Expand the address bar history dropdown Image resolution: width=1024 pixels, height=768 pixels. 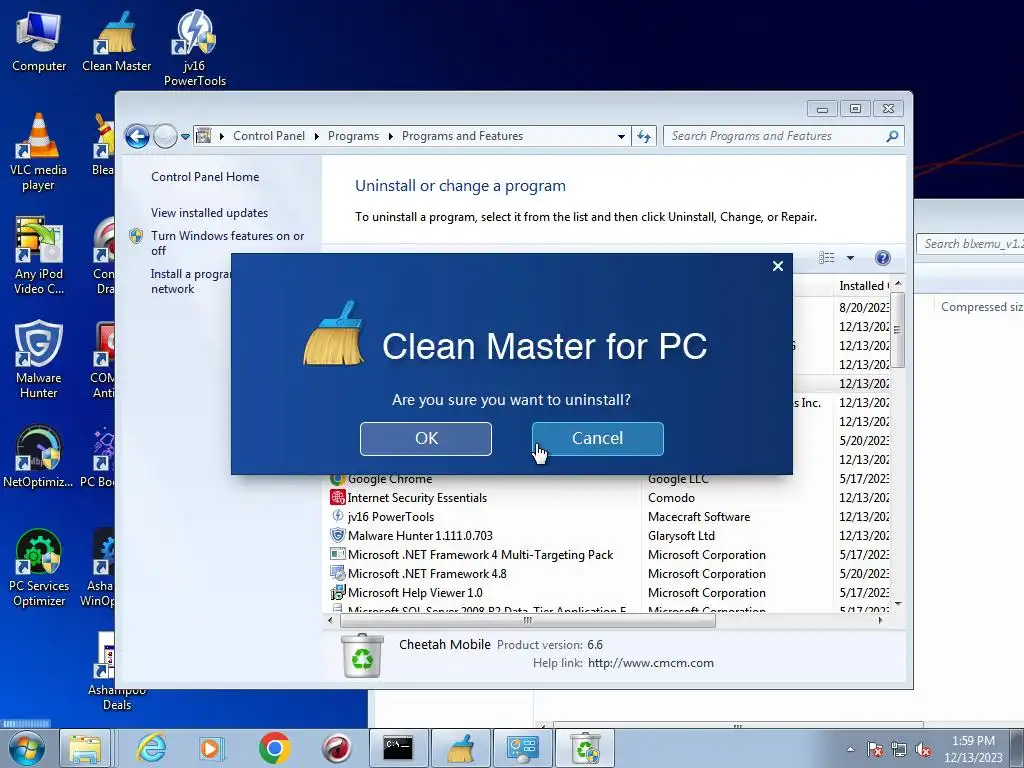tap(621, 136)
